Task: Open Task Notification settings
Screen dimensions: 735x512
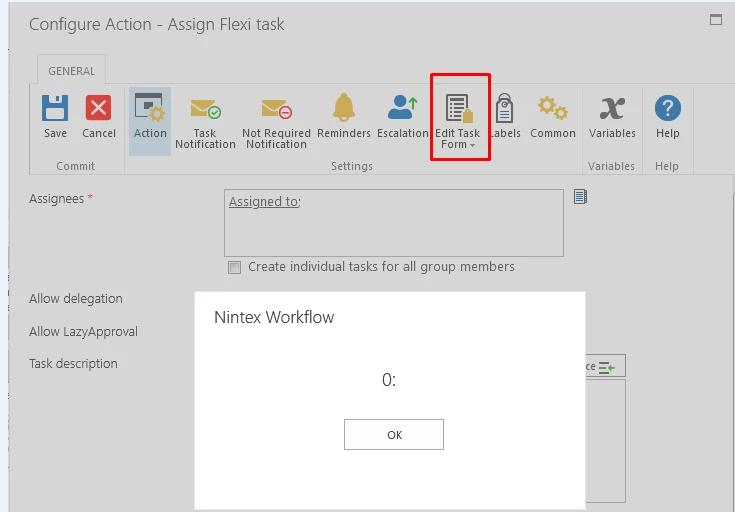Action: tap(205, 123)
